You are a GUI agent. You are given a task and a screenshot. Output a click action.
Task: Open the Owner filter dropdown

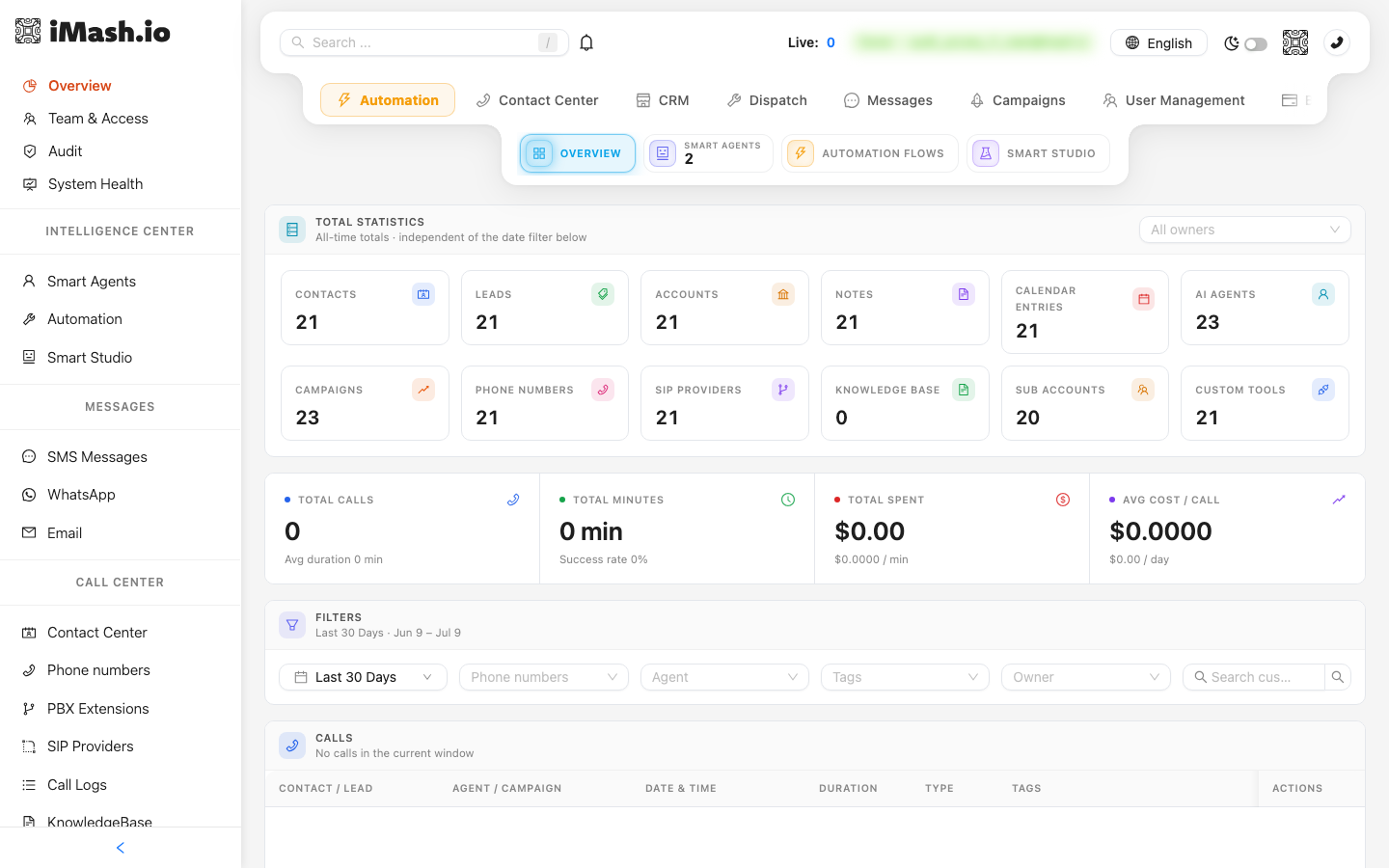click(x=1086, y=677)
